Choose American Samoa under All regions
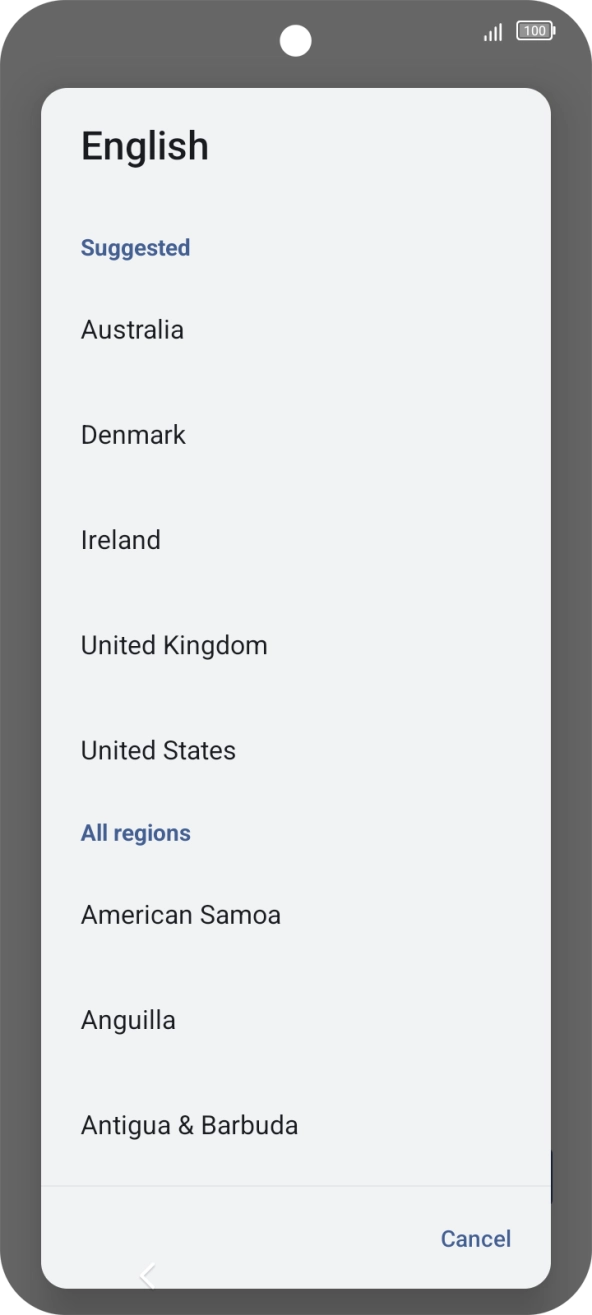 180,914
